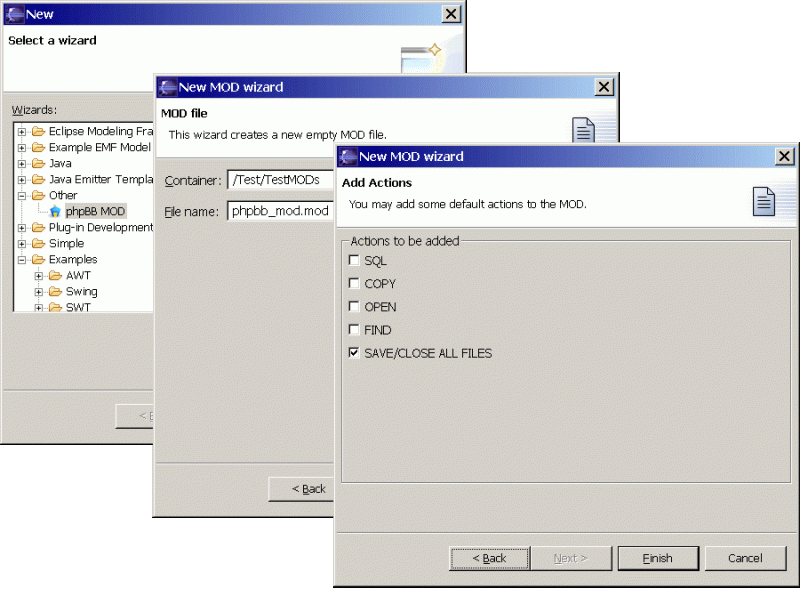The image size is (800, 596).
Task: Click the Back button on Add Actions page
Action: (x=489, y=558)
